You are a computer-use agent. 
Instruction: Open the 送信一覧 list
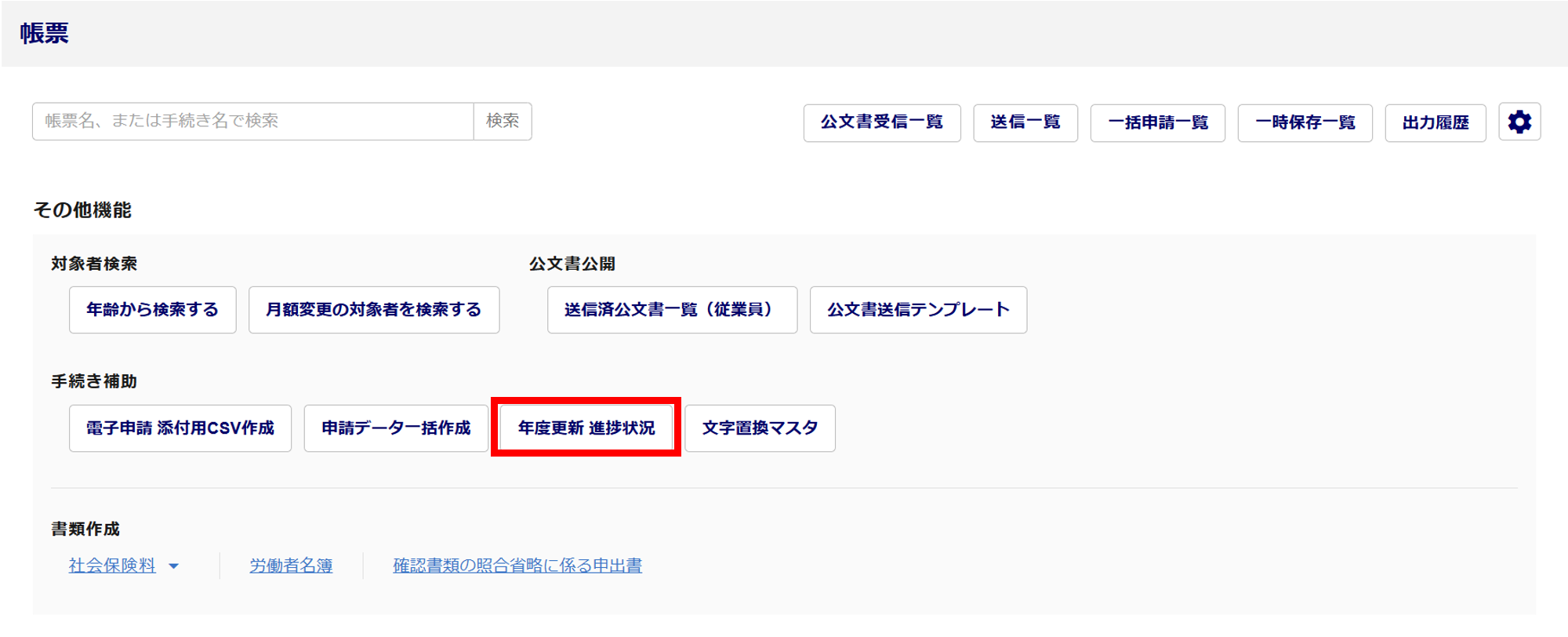(1025, 122)
